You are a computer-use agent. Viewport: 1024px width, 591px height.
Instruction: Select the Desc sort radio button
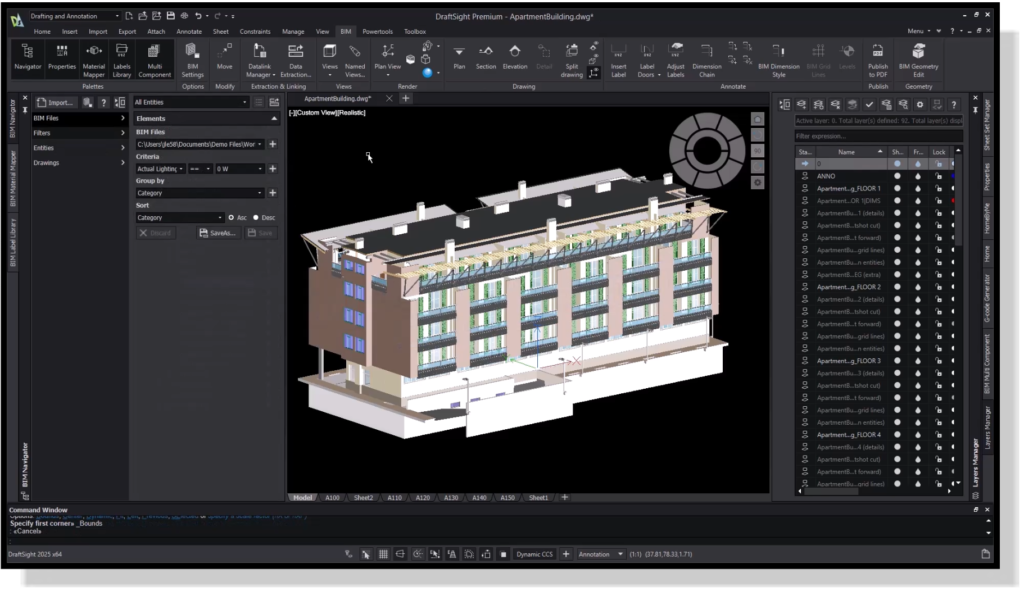[x=256, y=217]
